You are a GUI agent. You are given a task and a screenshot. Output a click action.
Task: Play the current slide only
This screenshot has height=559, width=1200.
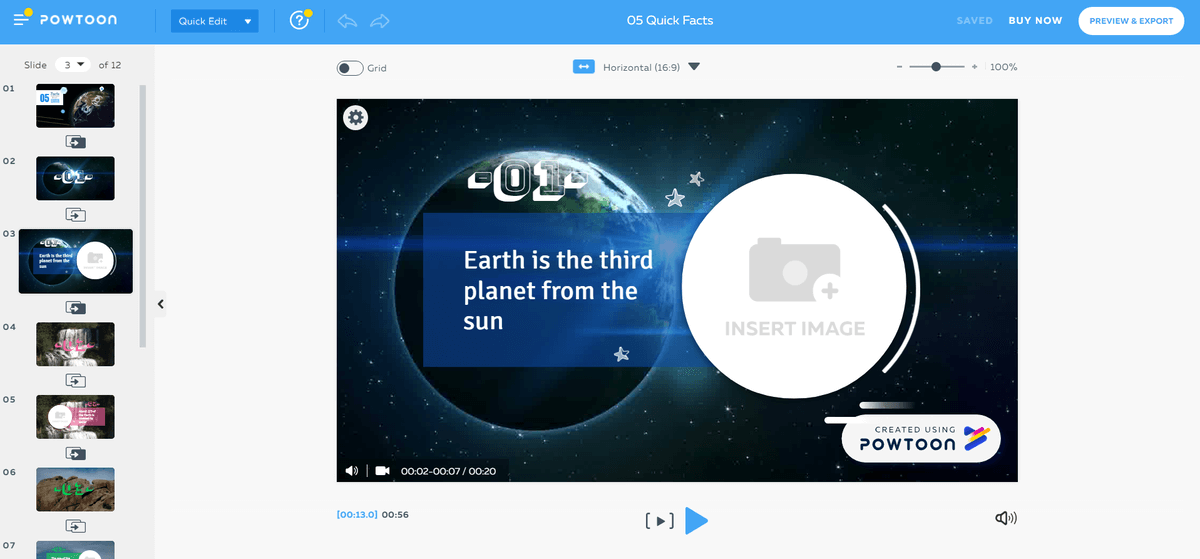(659, 520)
